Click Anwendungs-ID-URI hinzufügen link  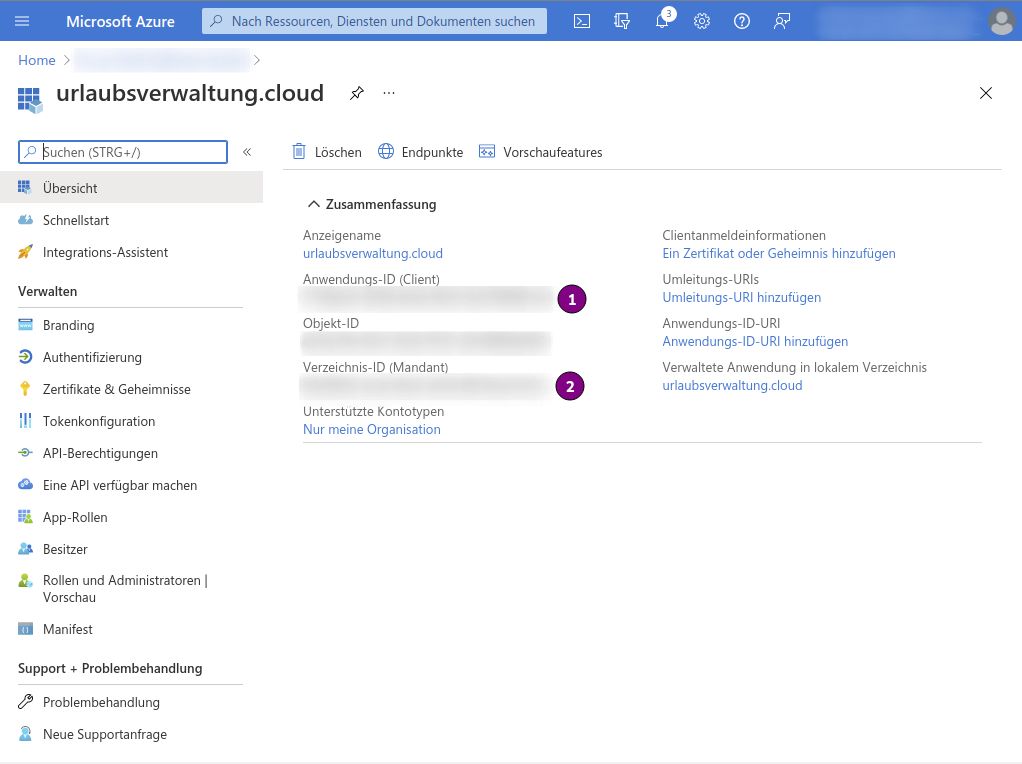pyautogui.click(x=755, y=341)
